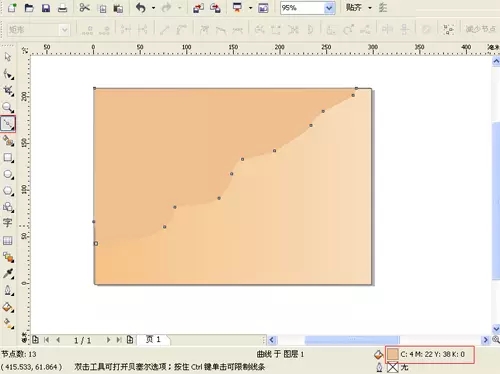500x374 pixels.
Task: Cut selection with scissors icon
Action: click(x=85, y=7)
